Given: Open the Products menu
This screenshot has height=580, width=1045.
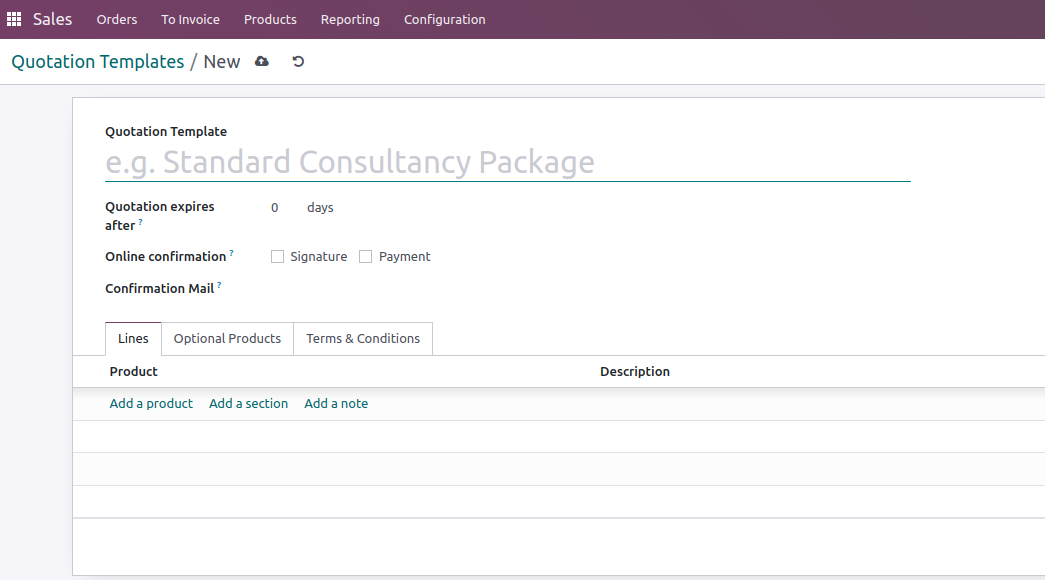Looking at the screenshot, I should (270, 19).
